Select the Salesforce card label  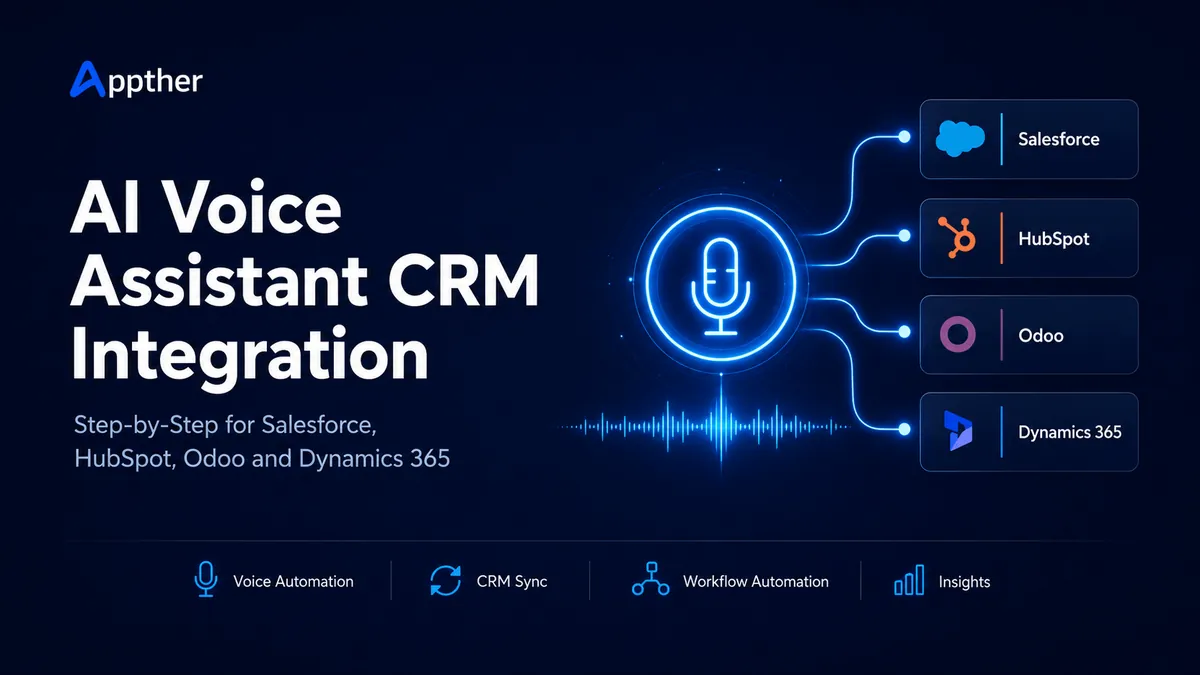pos(1059,139)
